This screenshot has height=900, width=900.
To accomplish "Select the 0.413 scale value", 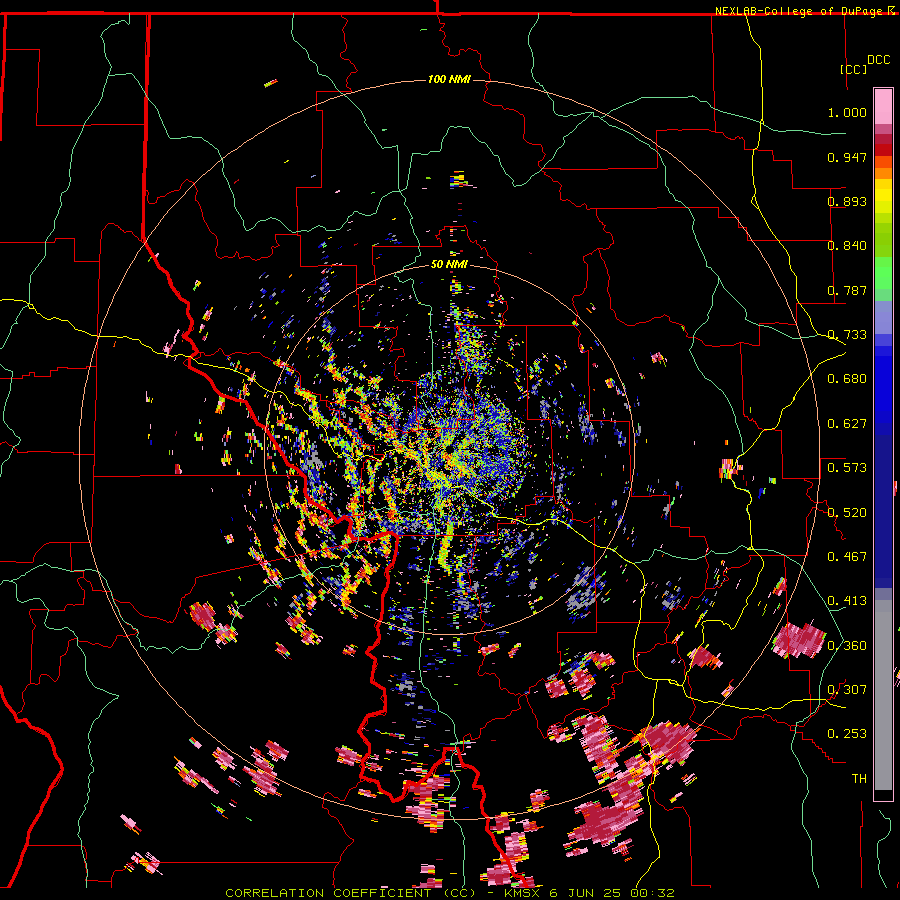I will [847, 601].
